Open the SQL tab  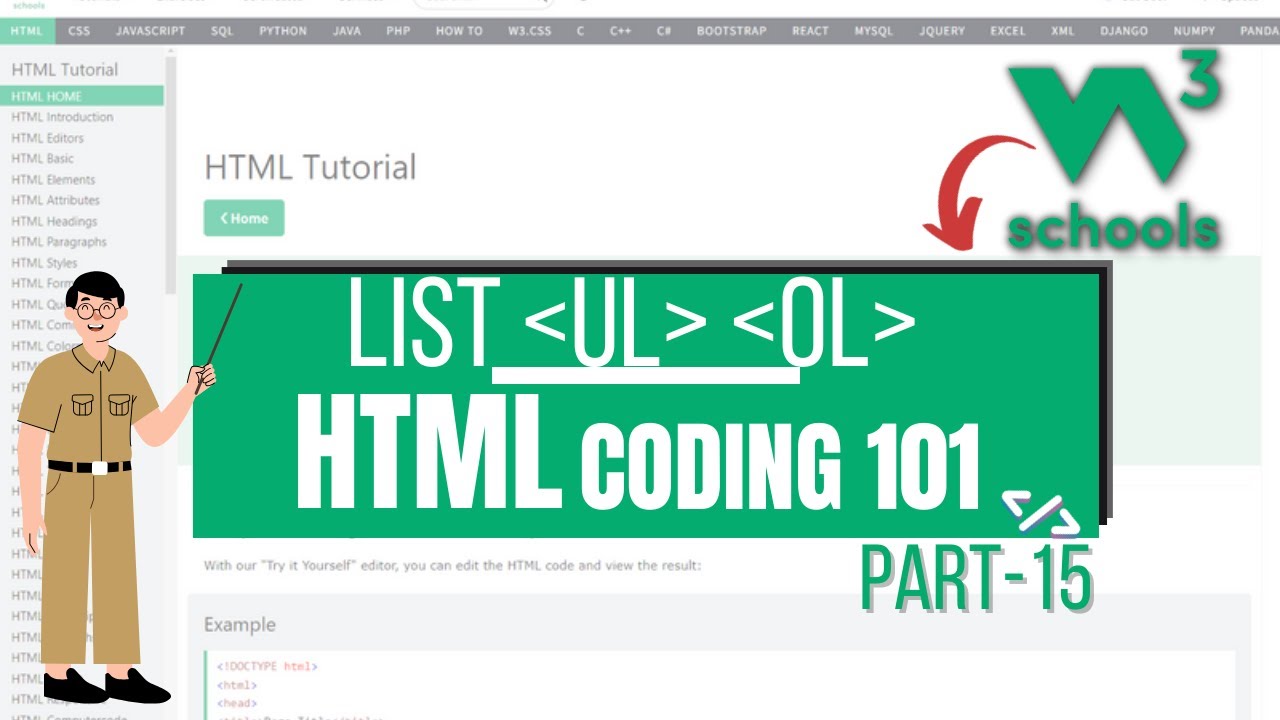[222, 31]
